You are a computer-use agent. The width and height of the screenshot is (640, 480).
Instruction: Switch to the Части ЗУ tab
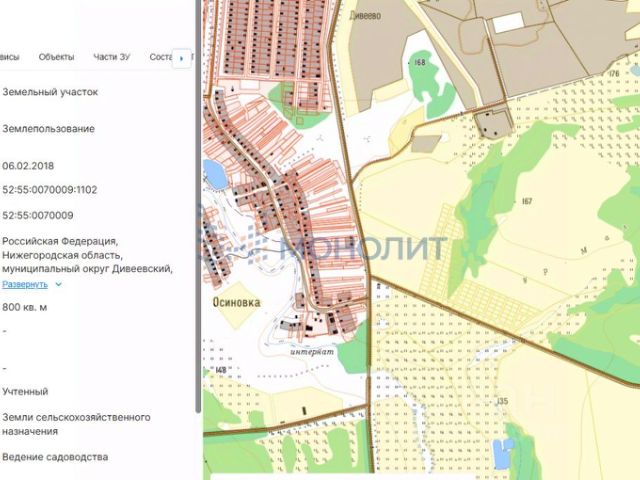pyautogui.click(x=111, y=57)
